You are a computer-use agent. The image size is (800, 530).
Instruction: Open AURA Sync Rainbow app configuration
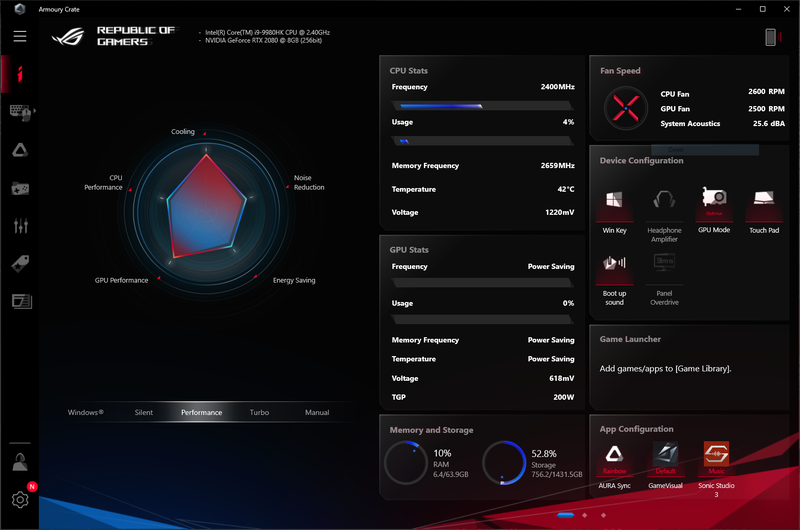click(x=614, y=466)
